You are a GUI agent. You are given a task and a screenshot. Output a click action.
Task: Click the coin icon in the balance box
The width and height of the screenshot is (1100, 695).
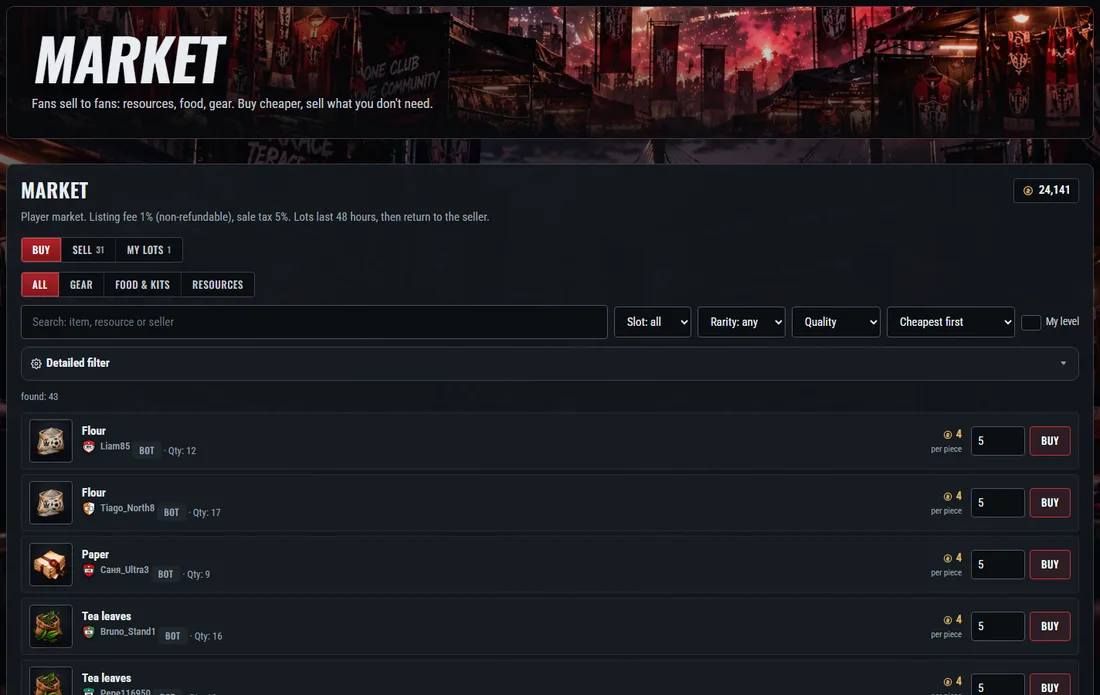[1028, 191]
